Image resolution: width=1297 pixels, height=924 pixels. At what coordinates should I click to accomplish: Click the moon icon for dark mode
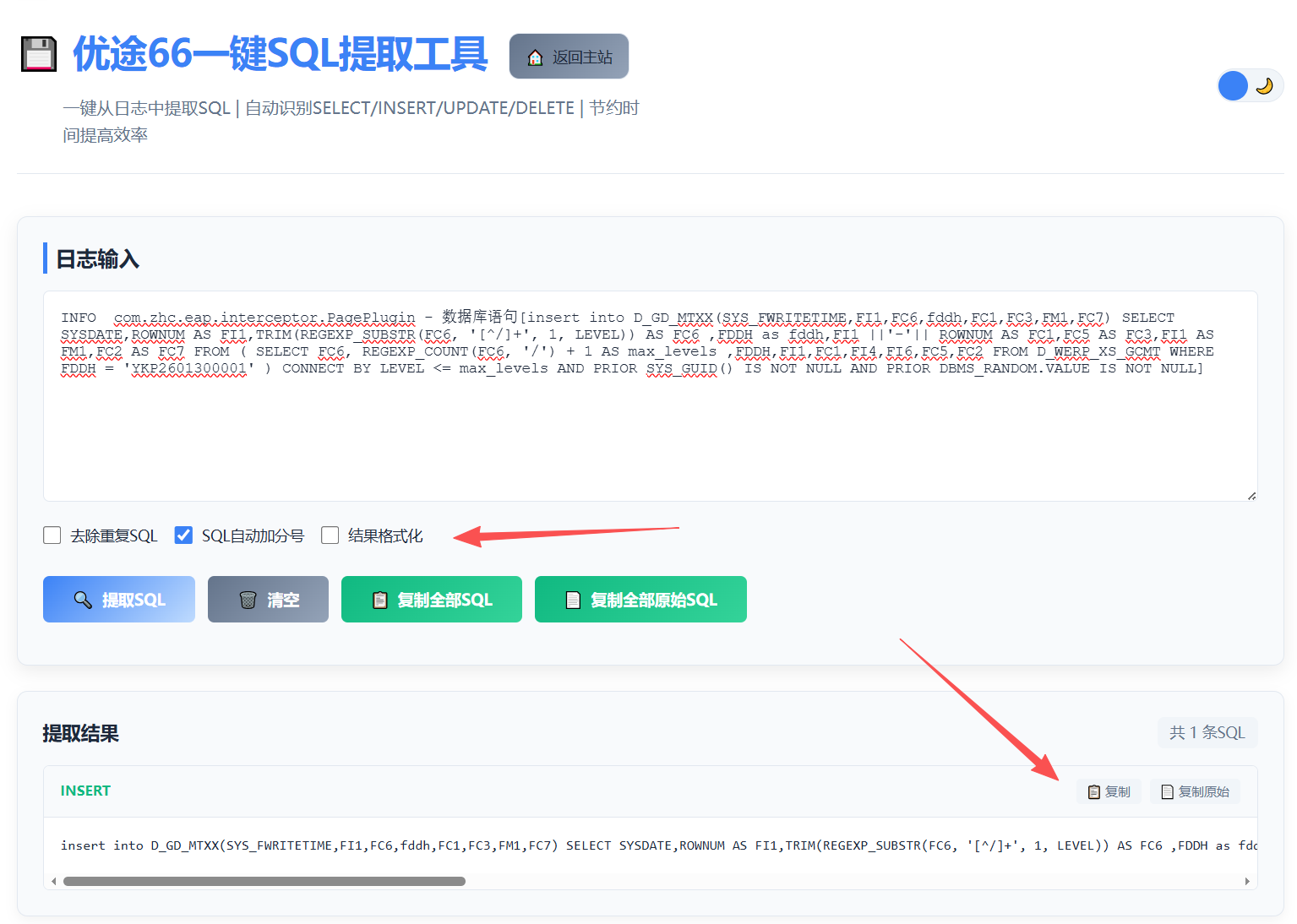pyautogui.click(x=1264, y=86)
